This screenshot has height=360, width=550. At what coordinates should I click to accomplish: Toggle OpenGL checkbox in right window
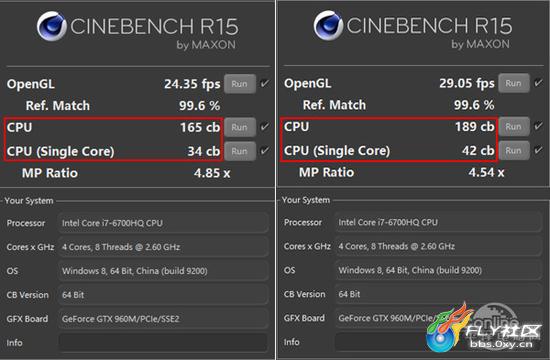click(x=538, y=83)
